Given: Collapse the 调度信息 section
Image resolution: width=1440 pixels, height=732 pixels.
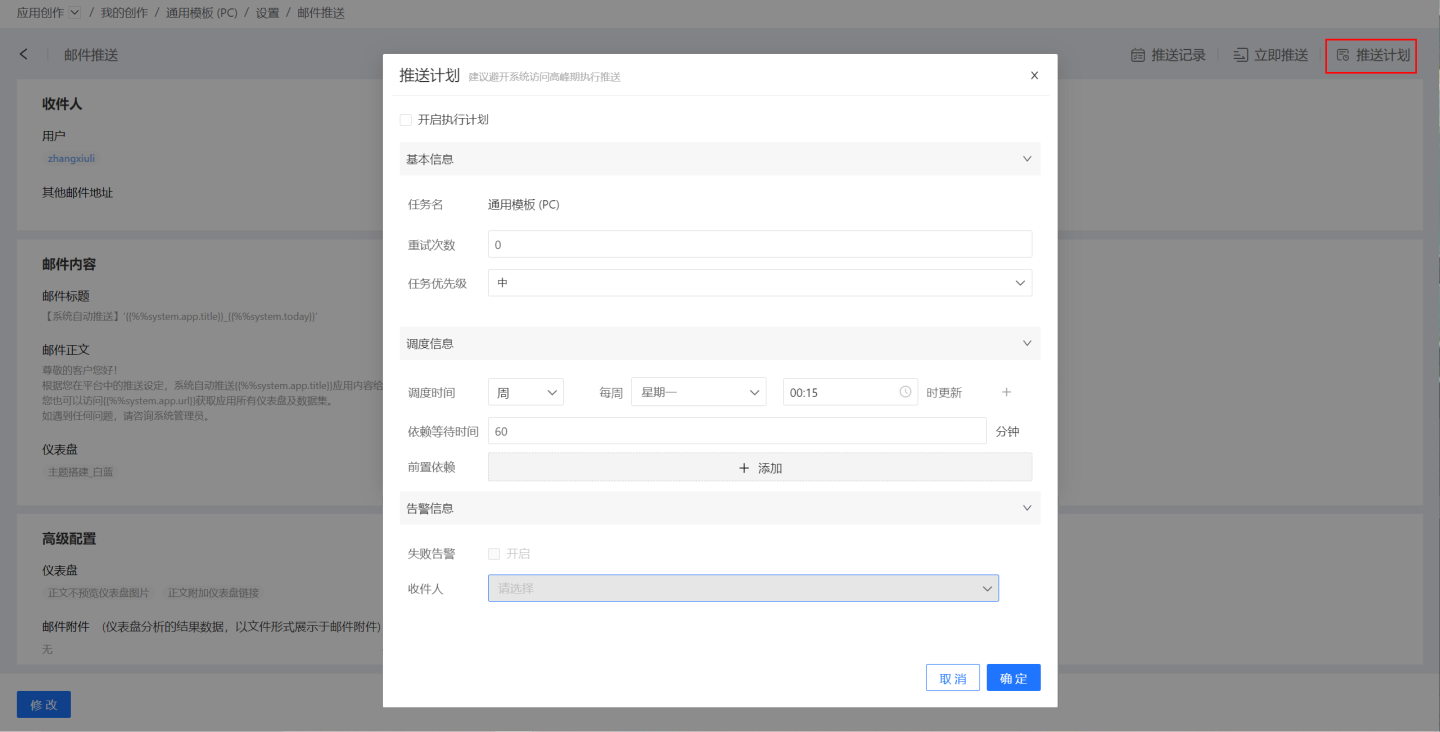Looking at the screenshot, I should 1026,343.
